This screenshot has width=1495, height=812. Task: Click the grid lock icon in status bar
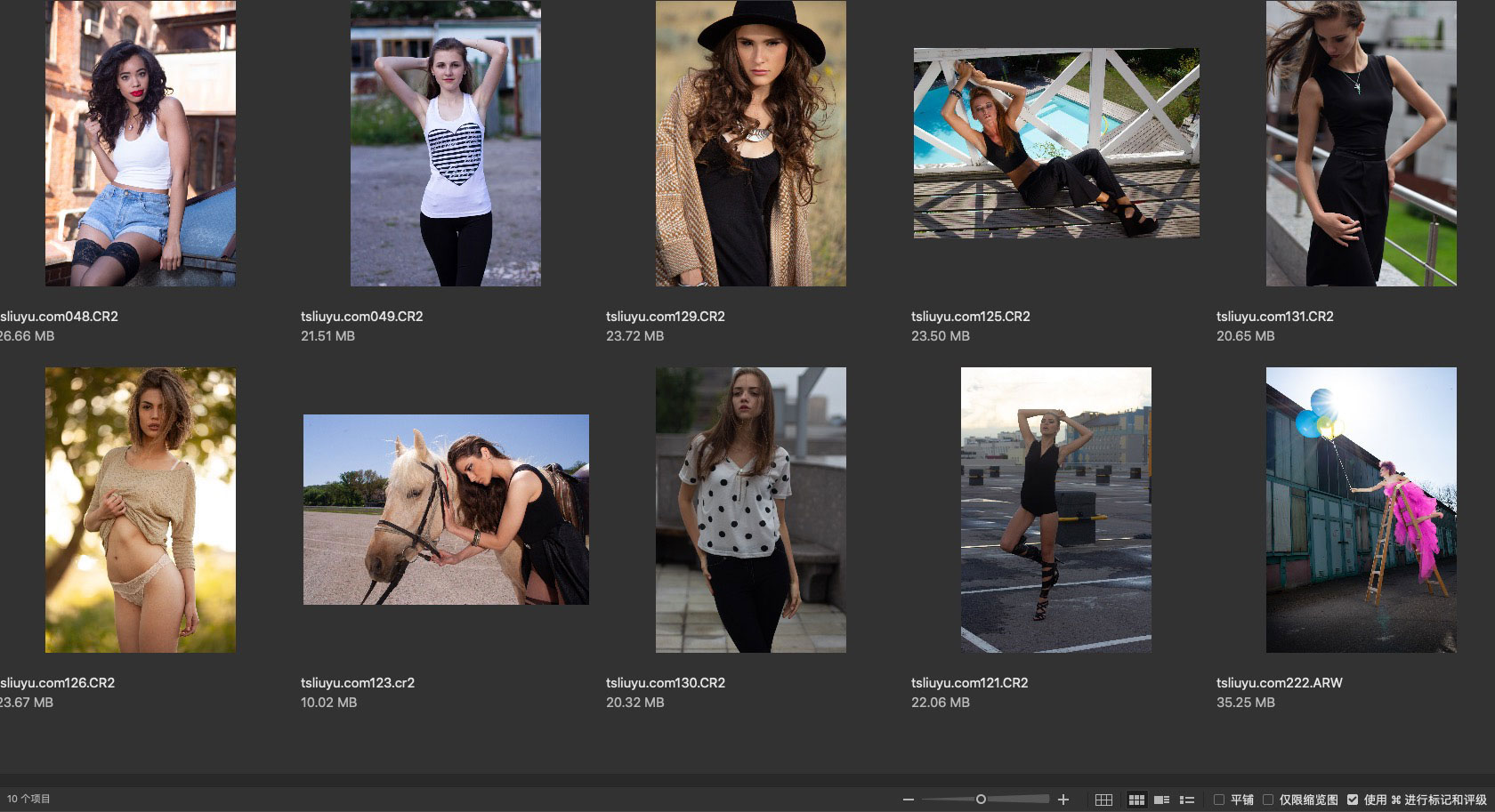click(x=1103, y=800)
